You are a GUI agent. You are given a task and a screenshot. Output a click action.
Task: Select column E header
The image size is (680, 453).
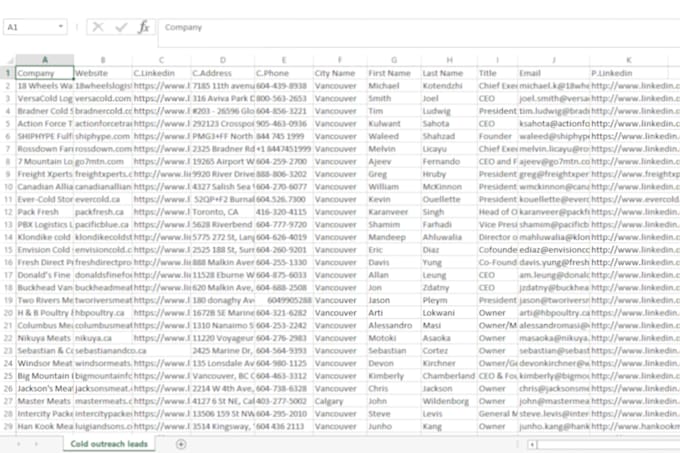tap(284, 60)
